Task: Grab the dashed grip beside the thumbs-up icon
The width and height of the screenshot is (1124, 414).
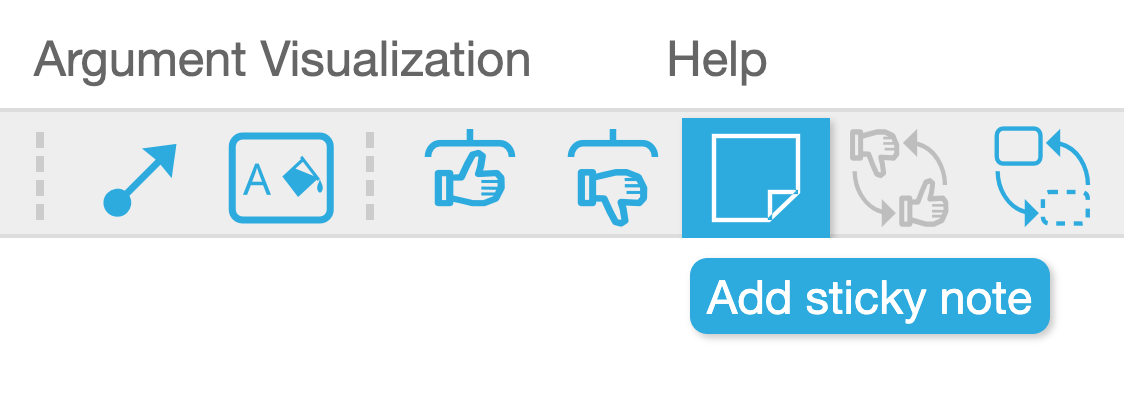Action: pyautogui.click(x=370, y=176)
